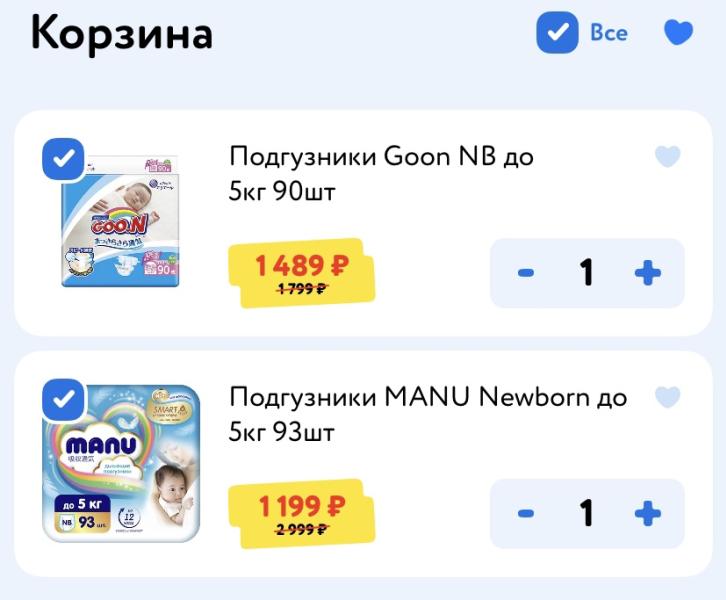The height and width of the screenshot is (600, 726).
Task: Open the Подгузники MANU Newborn product link
Action: tap(428, 413)
